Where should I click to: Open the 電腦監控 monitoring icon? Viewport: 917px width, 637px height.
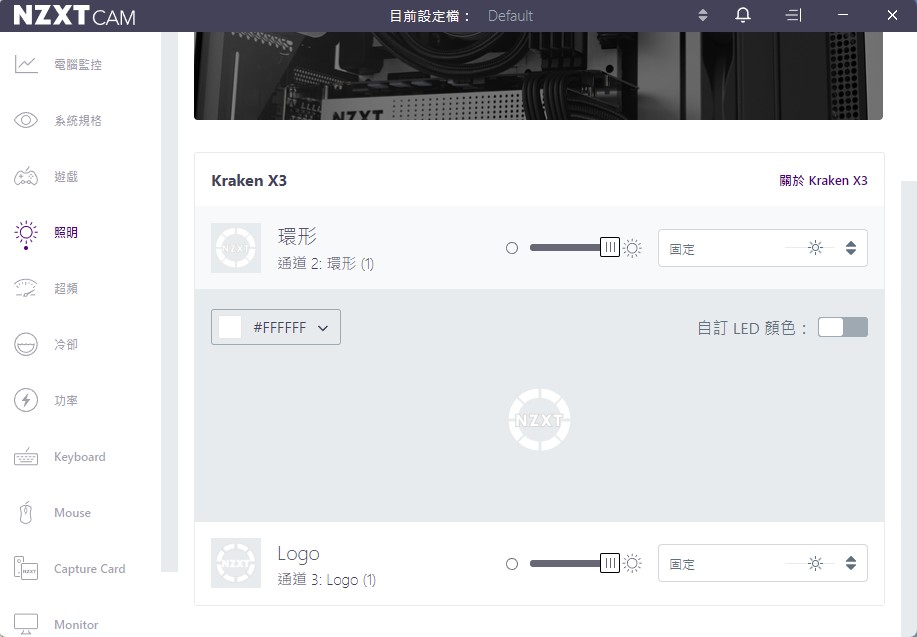(26, 64)
